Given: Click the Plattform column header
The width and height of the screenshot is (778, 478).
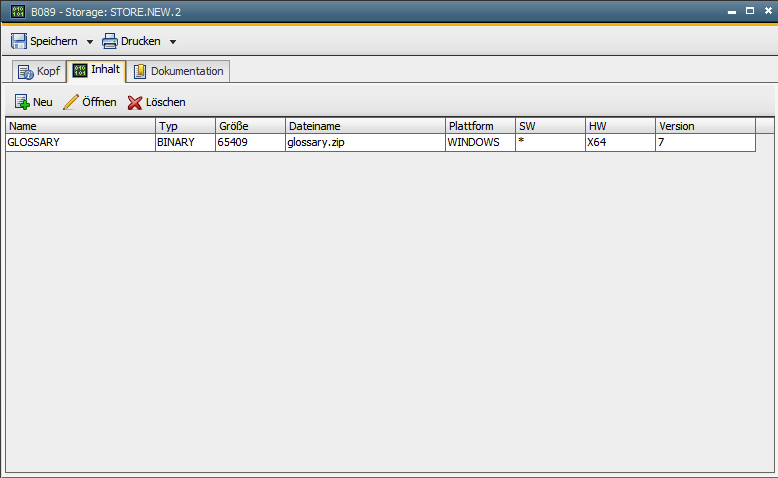Looking at the screenshot, I should pos(480,126).
